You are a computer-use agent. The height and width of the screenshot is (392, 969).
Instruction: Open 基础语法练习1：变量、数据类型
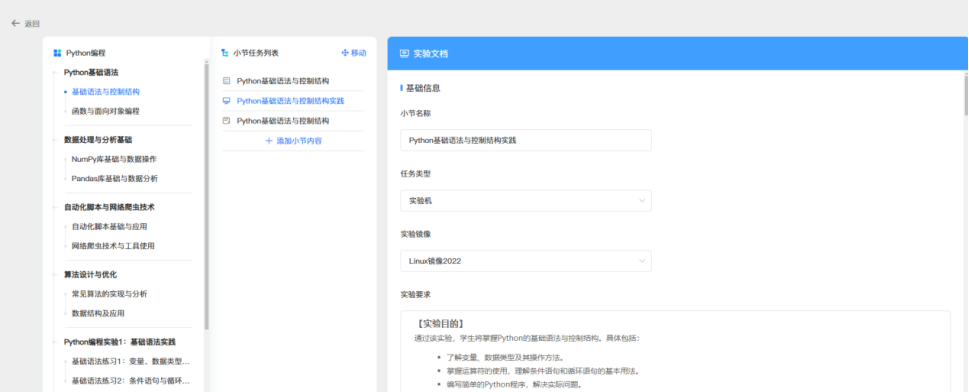(131, 361)
